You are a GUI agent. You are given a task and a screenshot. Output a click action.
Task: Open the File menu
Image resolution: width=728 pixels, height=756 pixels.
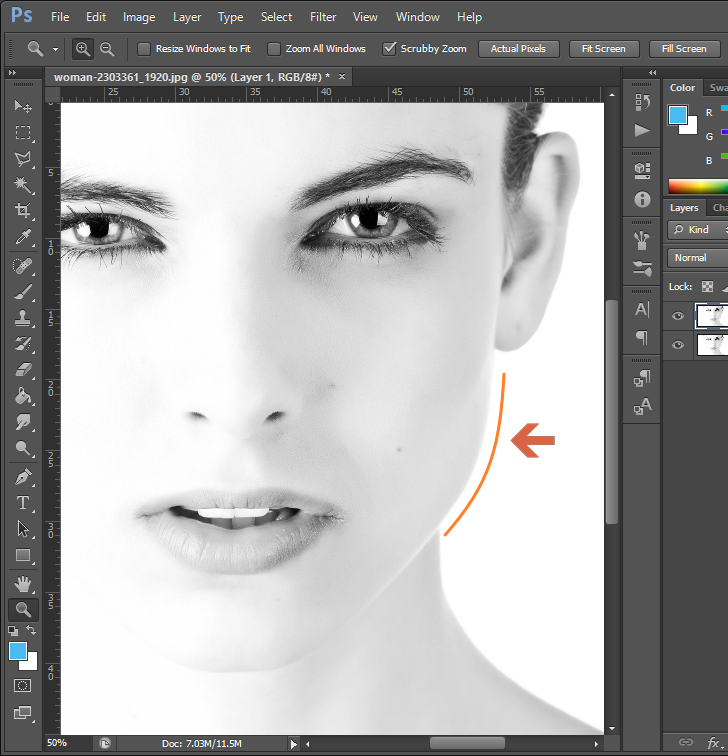60,17
